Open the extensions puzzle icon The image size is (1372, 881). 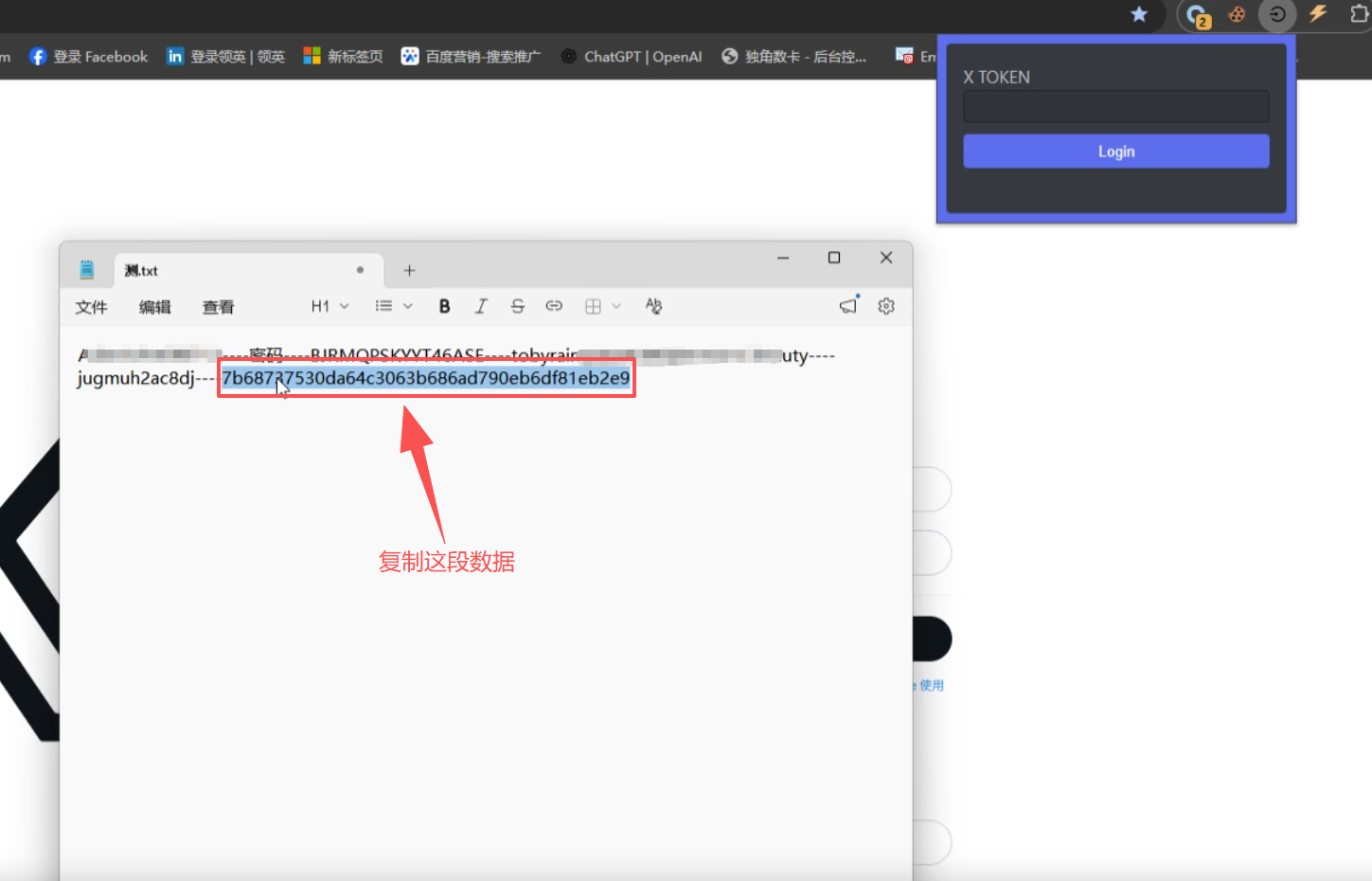coord(1360,14)
